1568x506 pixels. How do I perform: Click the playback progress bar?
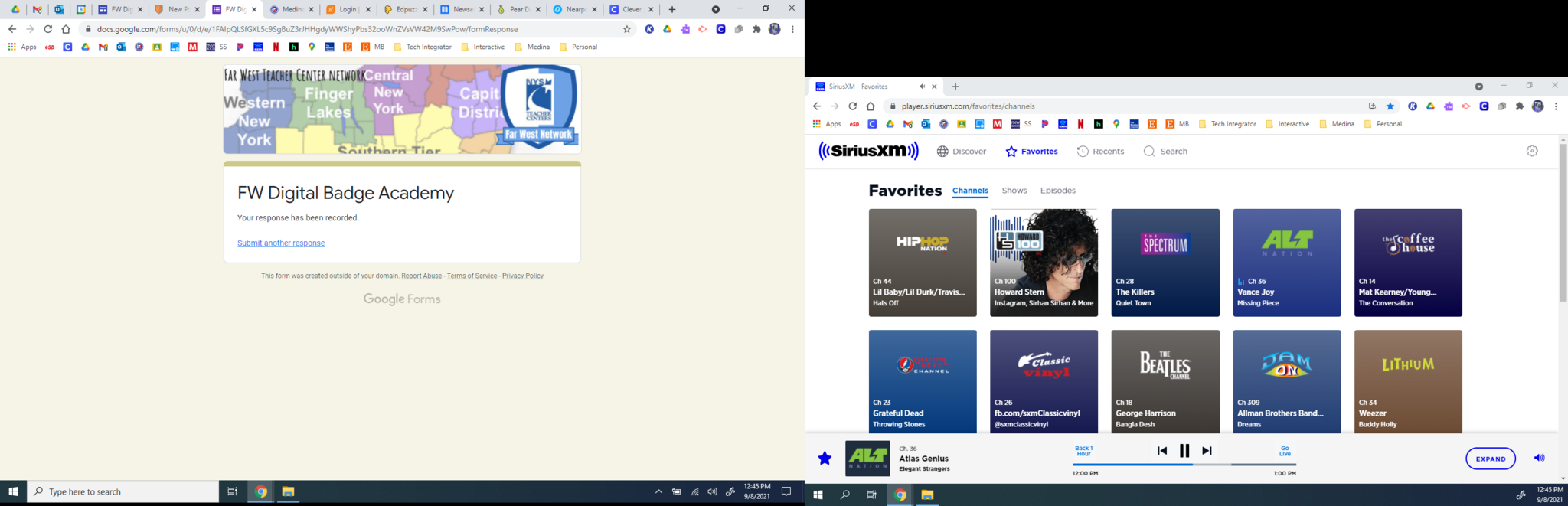pyautogui.click(x=1184, y=465)
